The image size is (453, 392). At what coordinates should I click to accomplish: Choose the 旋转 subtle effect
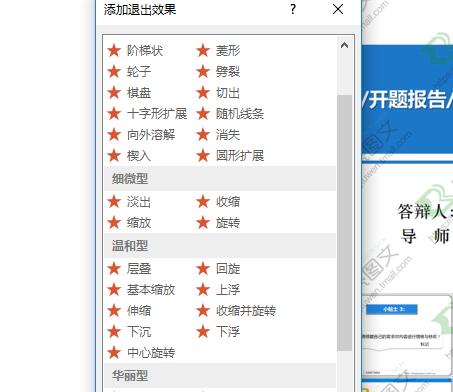coord(218,223)
